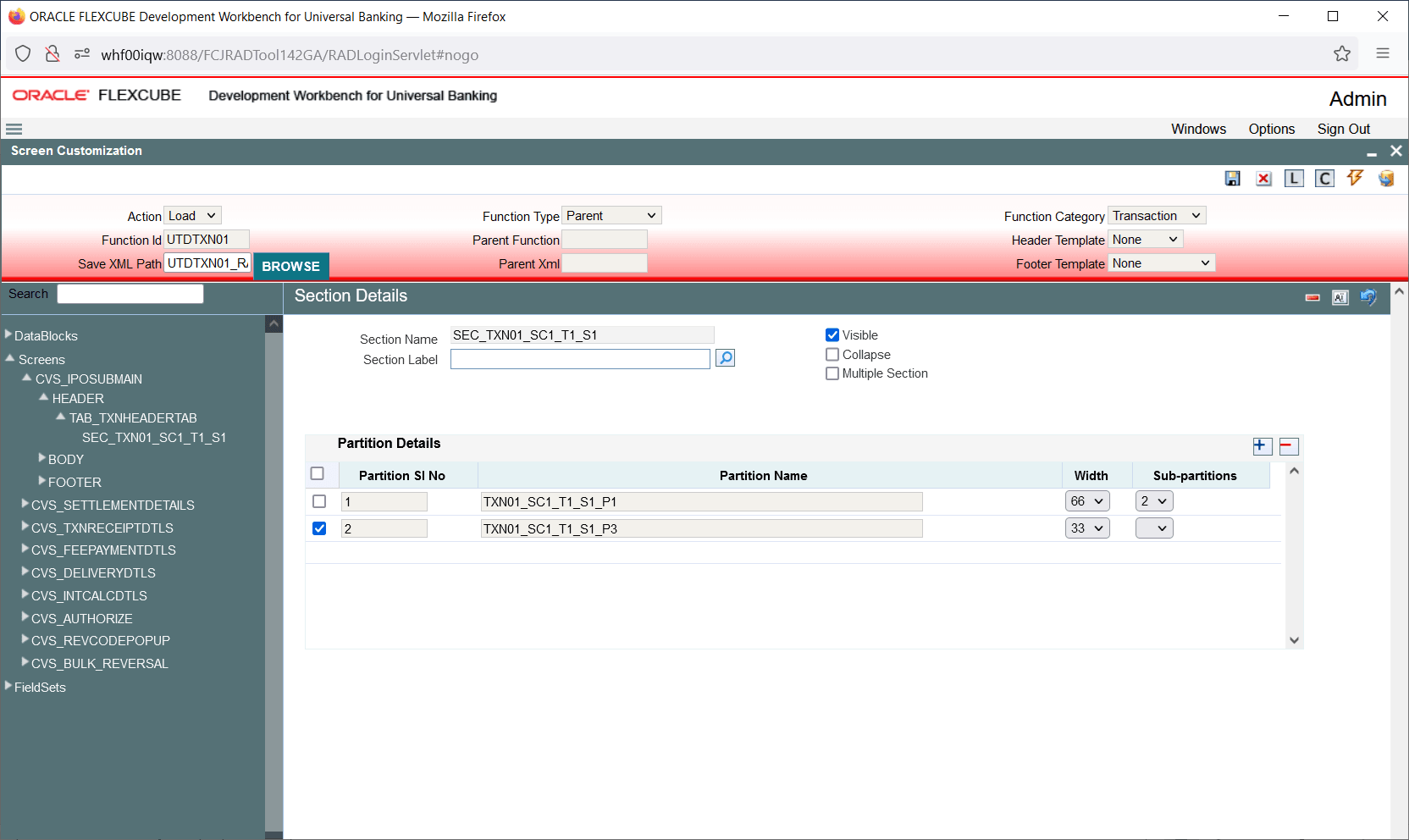The width and height of the screenshot is (1409, 840).
Task: Open the Header Template dropdown
Action: (x=1146, y=240)
